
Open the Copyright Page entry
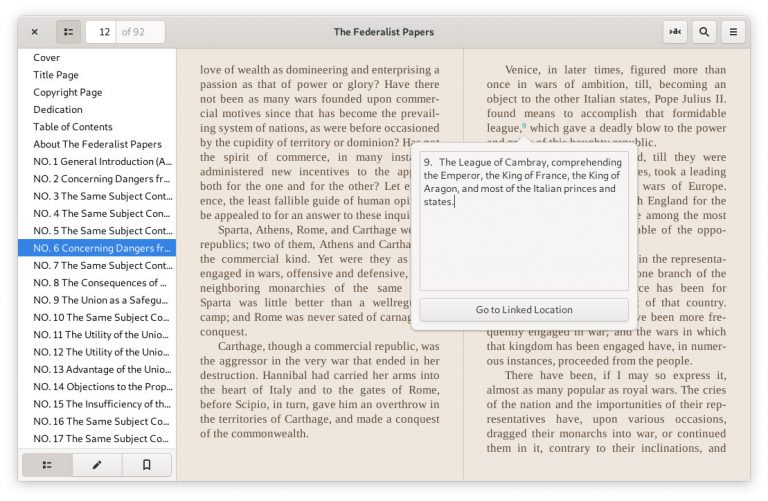coord(97,92)
